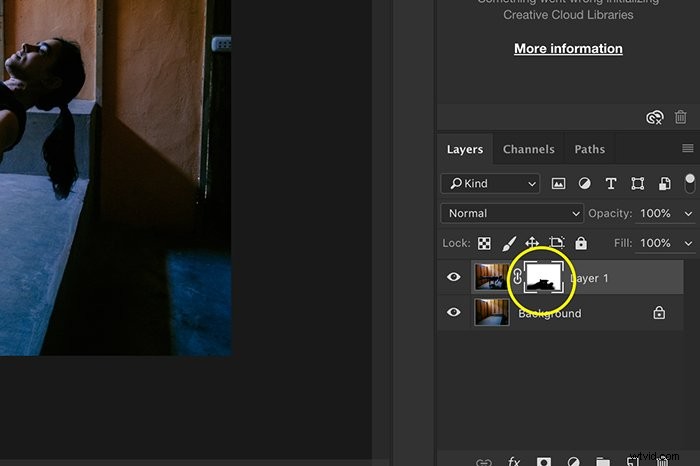The image size is (700, 466).
Task: Expand the Opacity slider dropdown arrow
Action: click(x=688, y=214)
